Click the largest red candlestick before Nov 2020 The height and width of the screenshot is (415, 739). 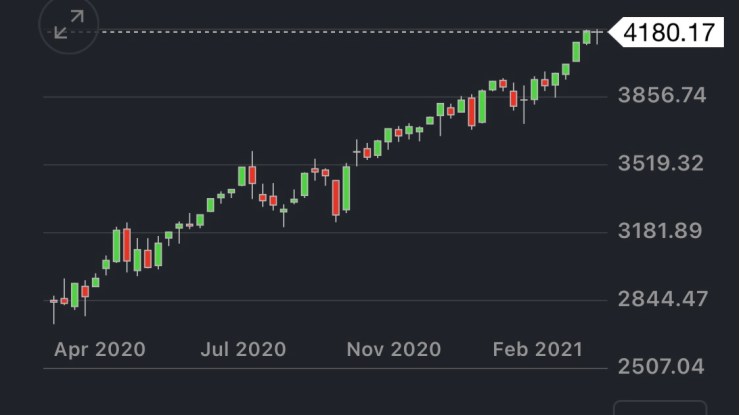[336, 197]
